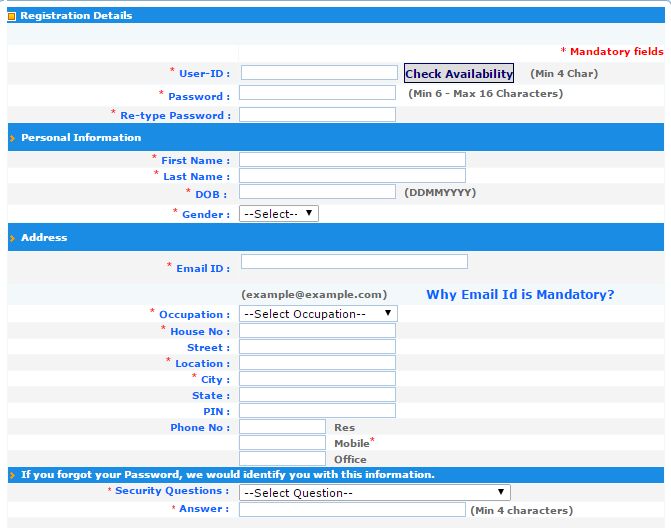Open the Security Questions dropdown
The height and width of the screenshot is (528, 671).
[x=374, y=492]
